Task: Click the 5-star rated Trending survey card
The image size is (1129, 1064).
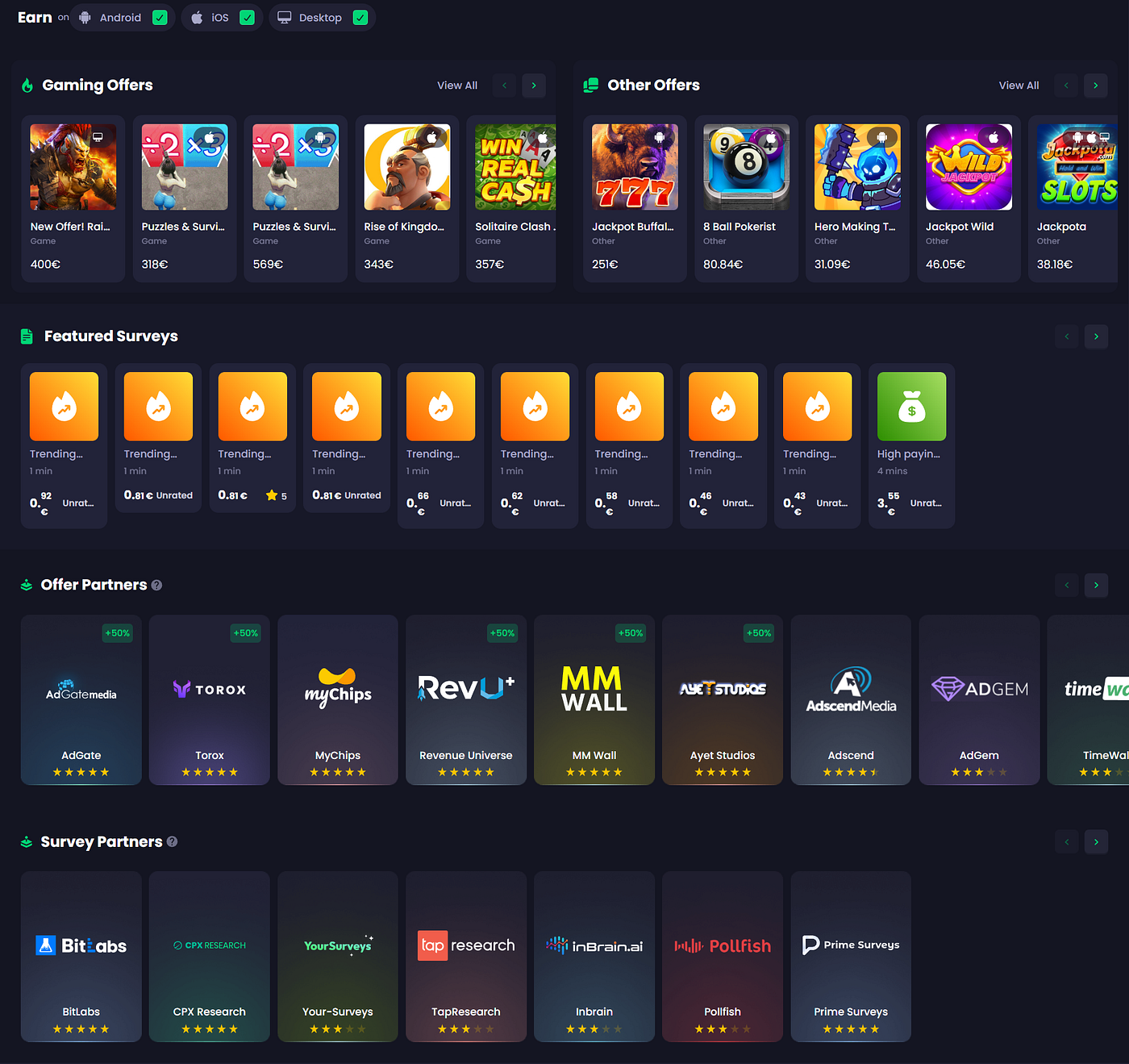Action: point(252,445)
